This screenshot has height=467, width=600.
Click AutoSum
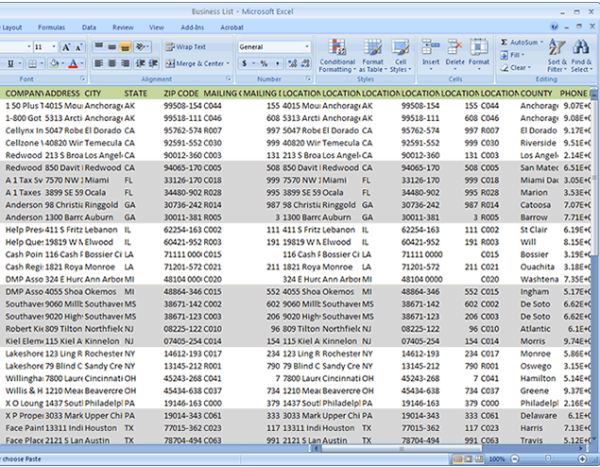(x=522, y=42)
